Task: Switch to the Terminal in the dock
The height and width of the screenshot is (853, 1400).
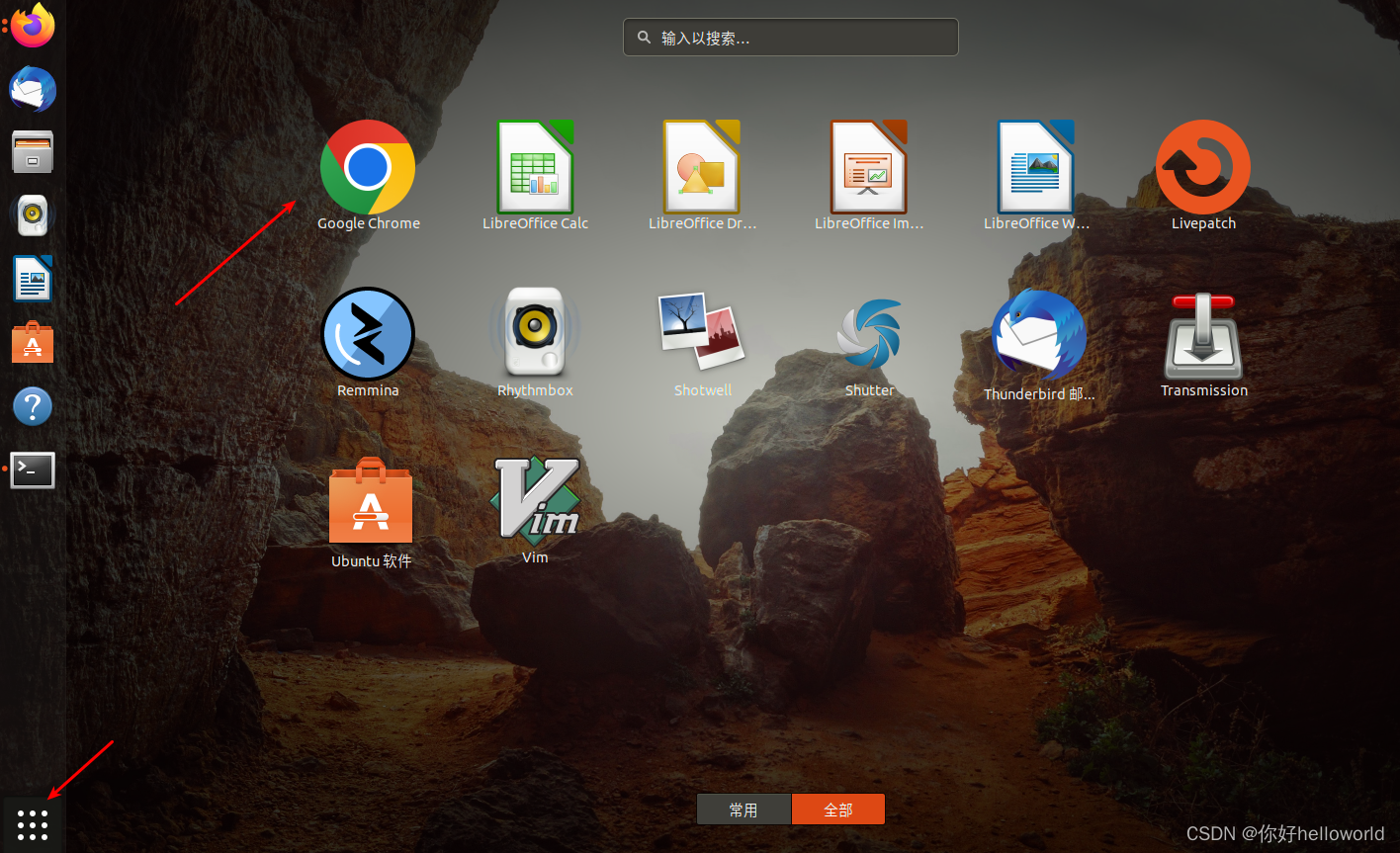Action: 33,470
